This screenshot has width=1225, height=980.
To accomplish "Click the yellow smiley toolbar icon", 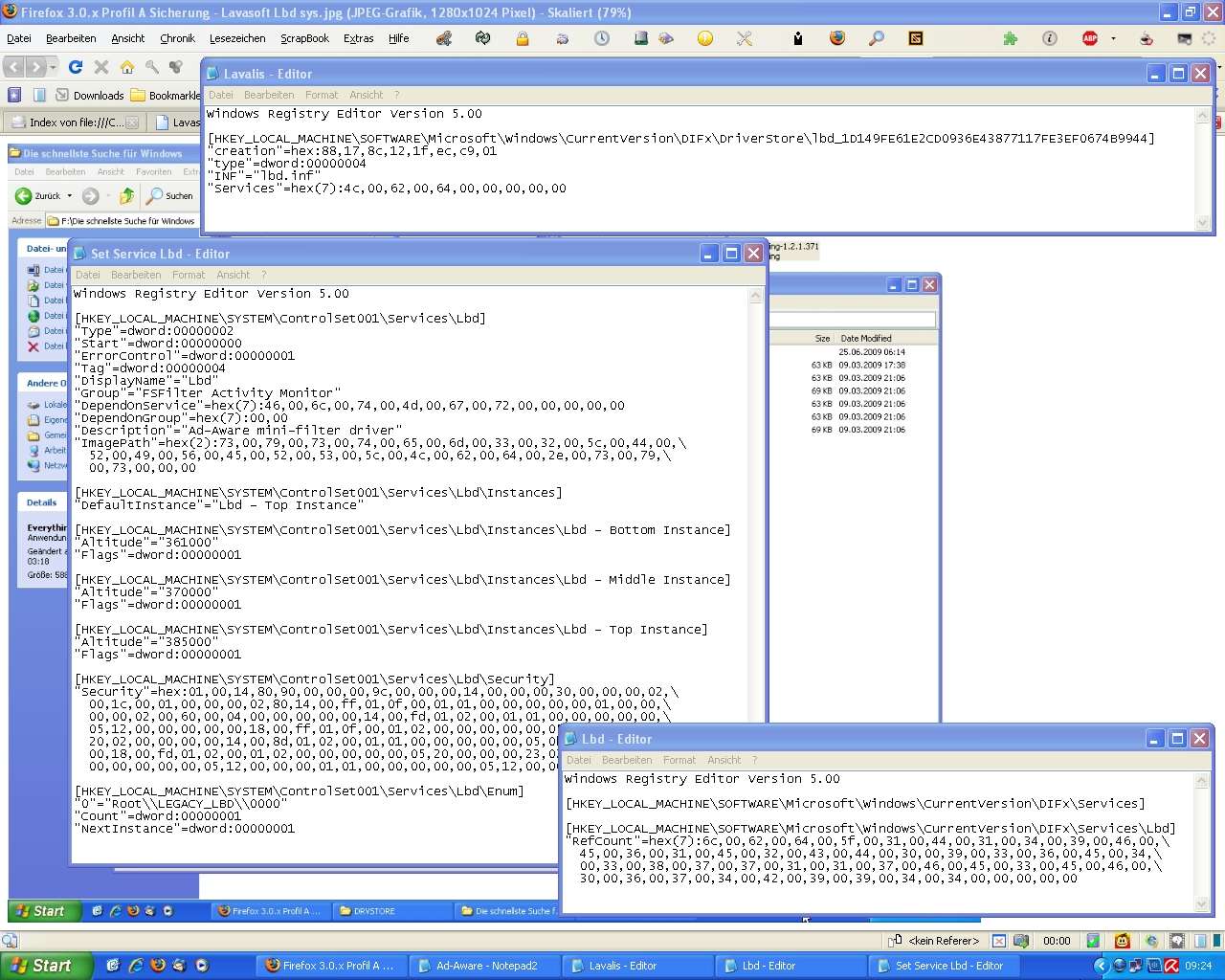I will click(705, 38).
